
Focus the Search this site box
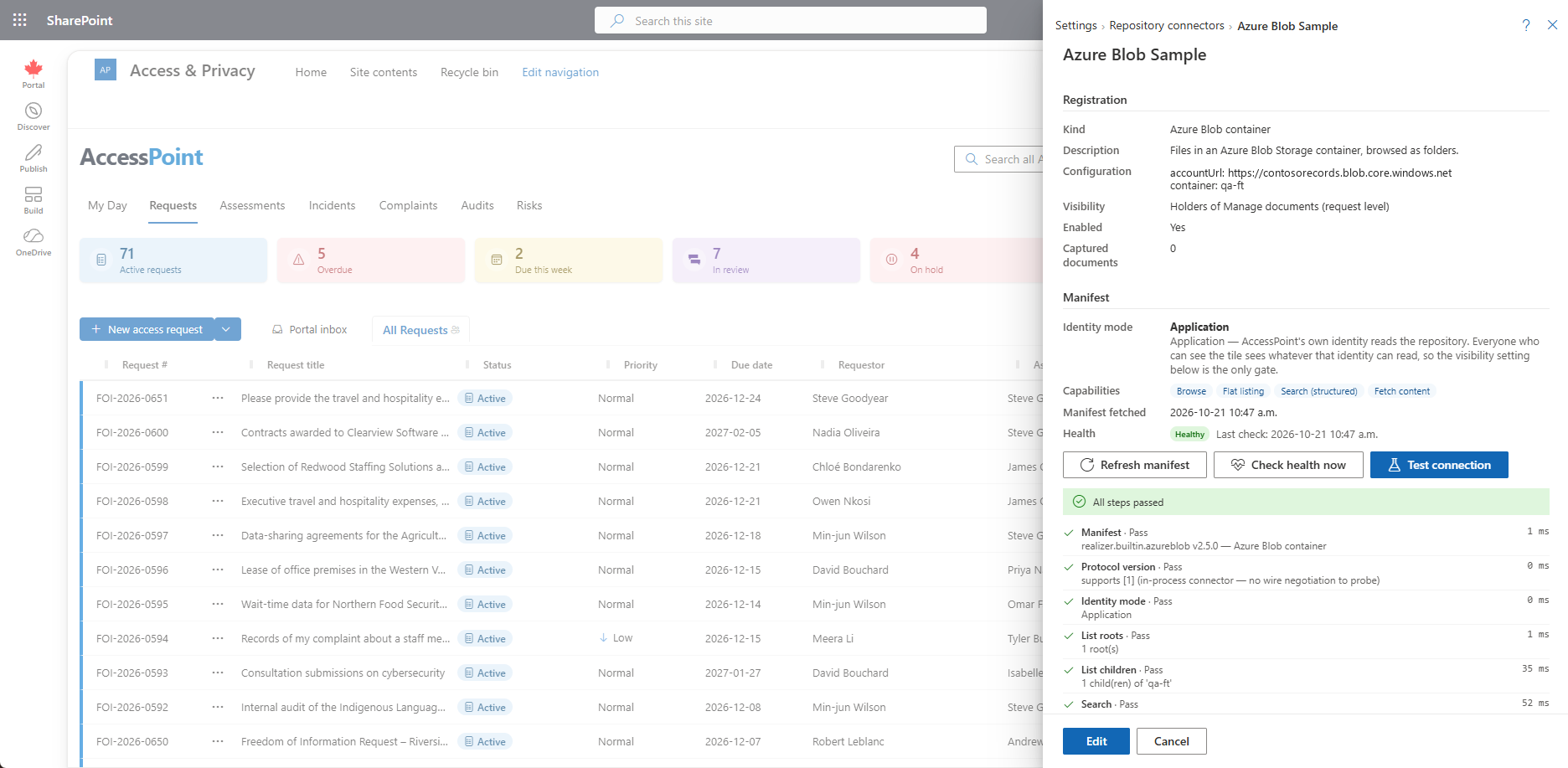791,21
